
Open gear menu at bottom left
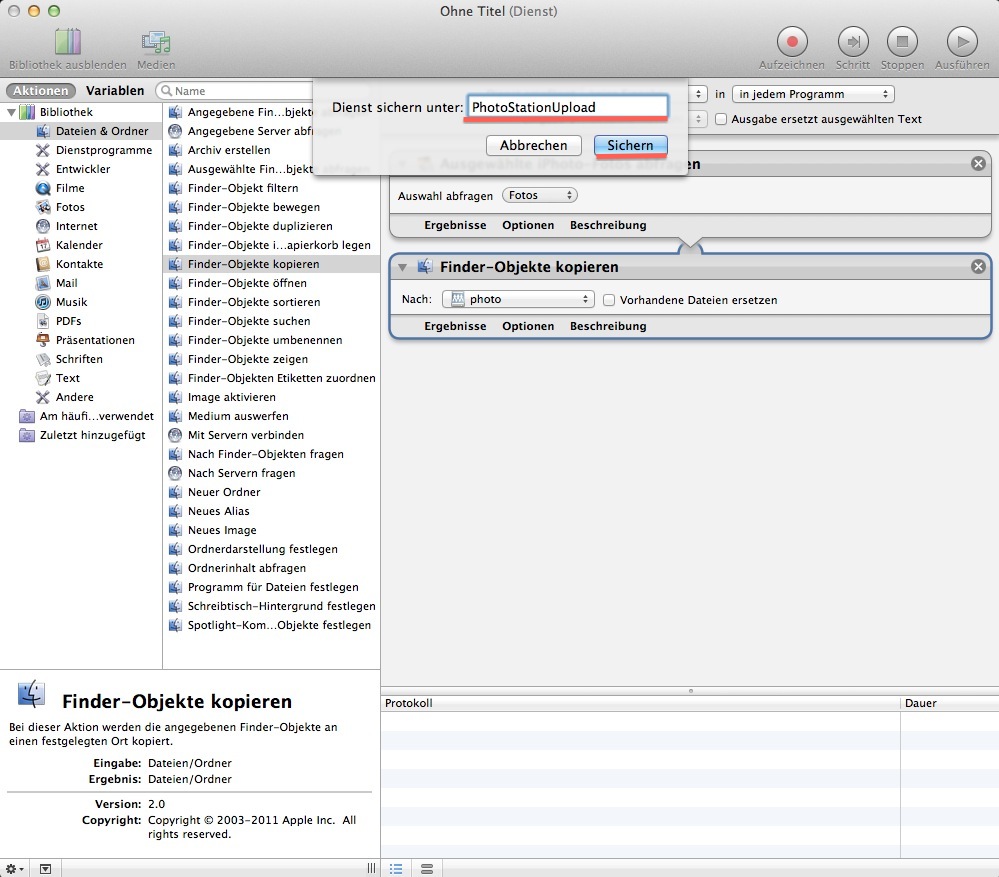pyautogui.click(x=15, y=869)
